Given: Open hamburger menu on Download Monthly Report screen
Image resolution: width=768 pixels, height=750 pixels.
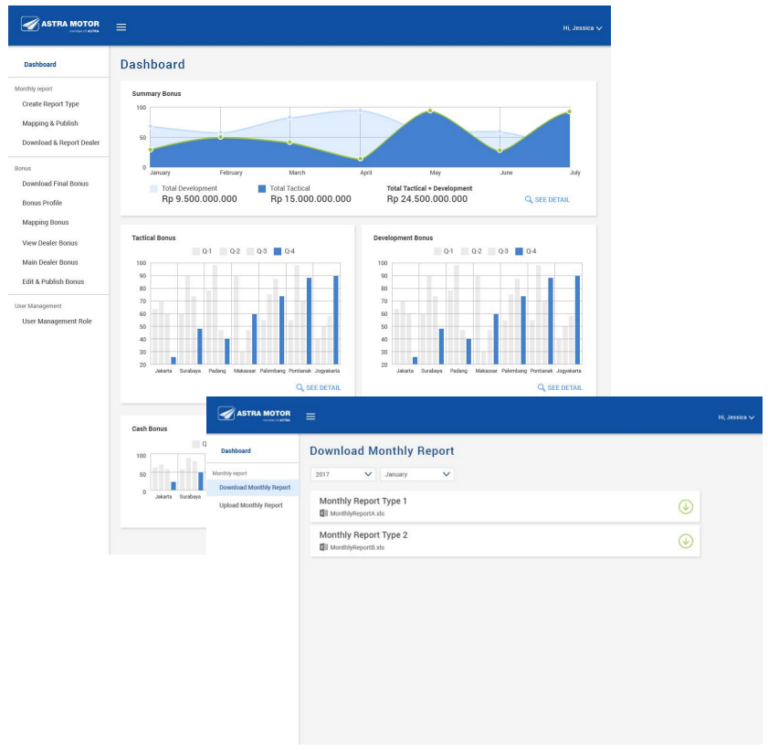Looking at the screenshot, I should click(x=311, y=416).
